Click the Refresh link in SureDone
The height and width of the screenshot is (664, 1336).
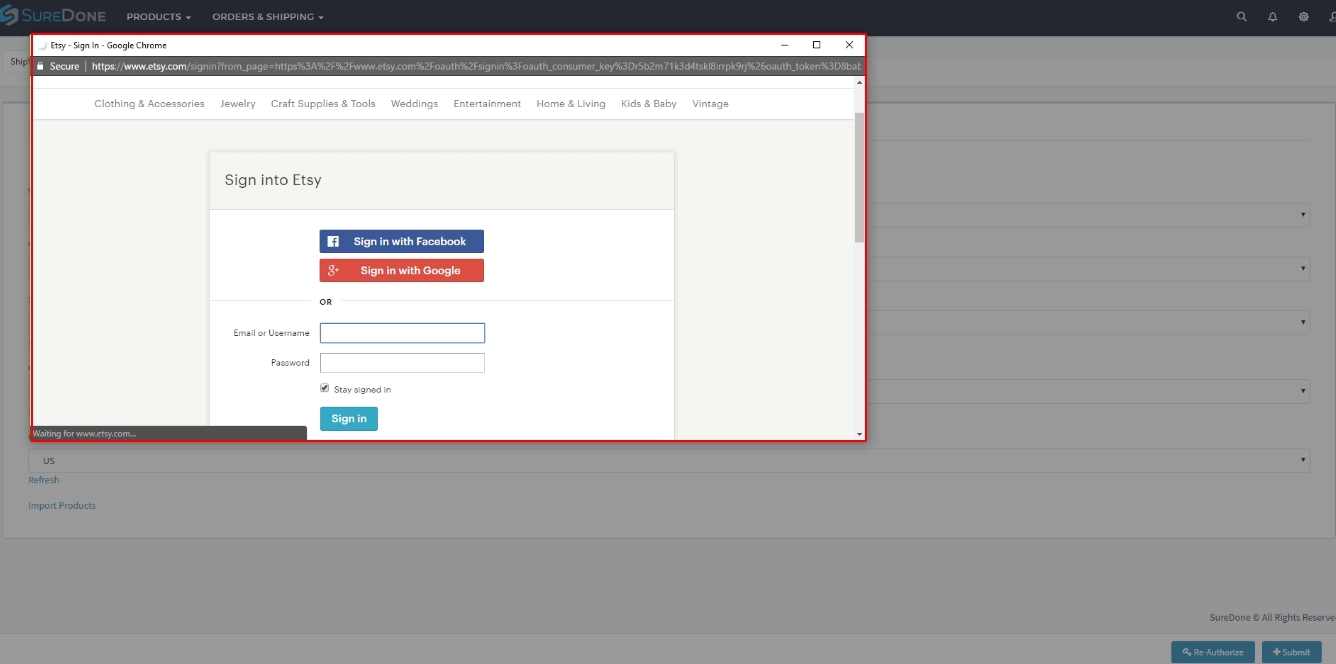(x=44, y=480)
